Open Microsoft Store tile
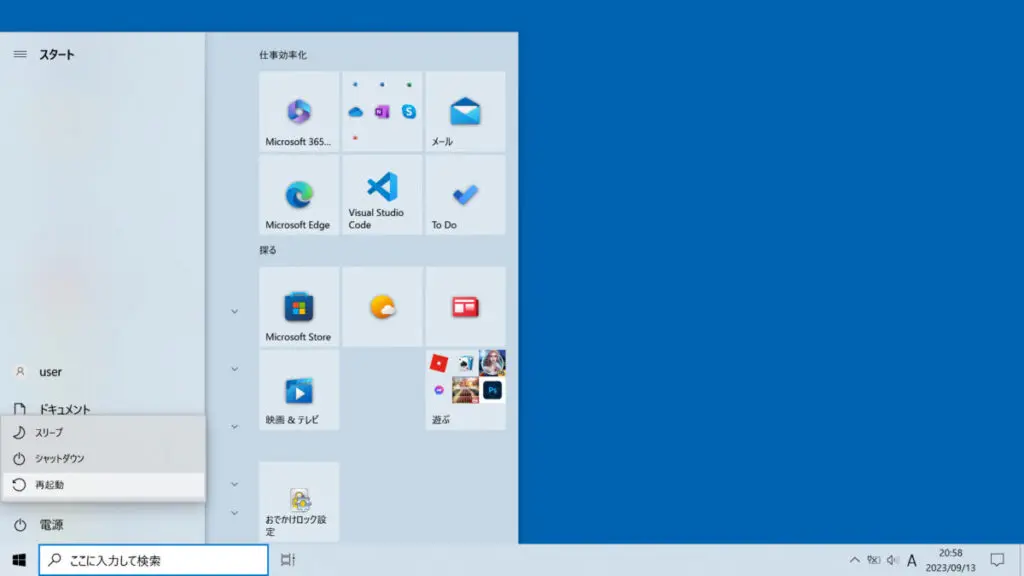This screenshot has width=1024, height=576. click(x=298, y=306)
